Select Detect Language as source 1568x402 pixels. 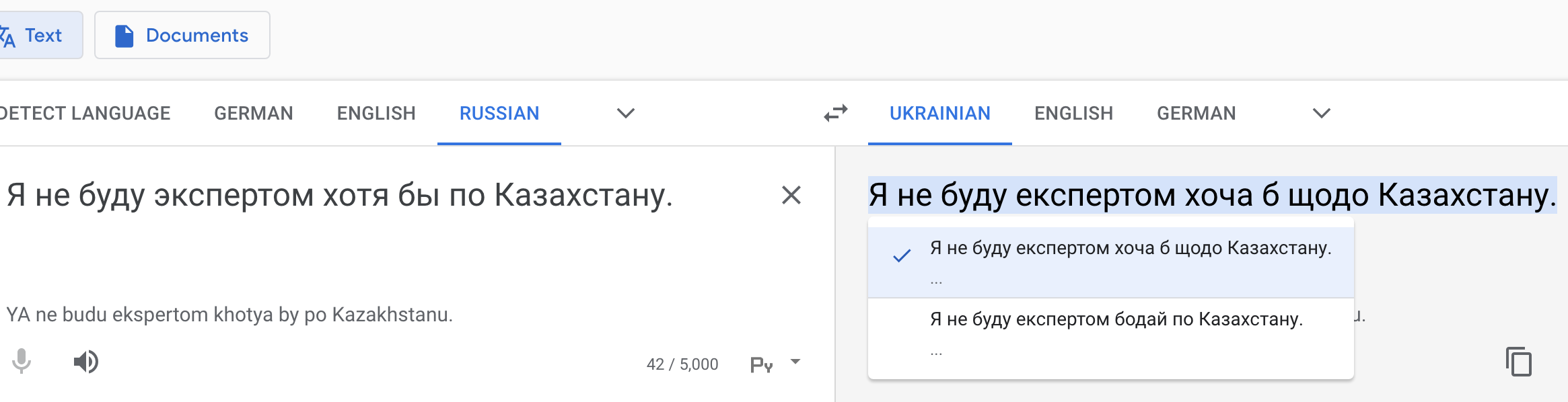(85, 113)
